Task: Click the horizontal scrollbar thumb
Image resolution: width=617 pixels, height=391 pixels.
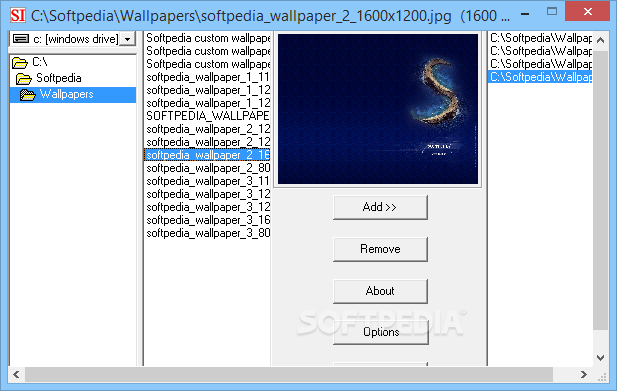Action: tap(289, 374)
